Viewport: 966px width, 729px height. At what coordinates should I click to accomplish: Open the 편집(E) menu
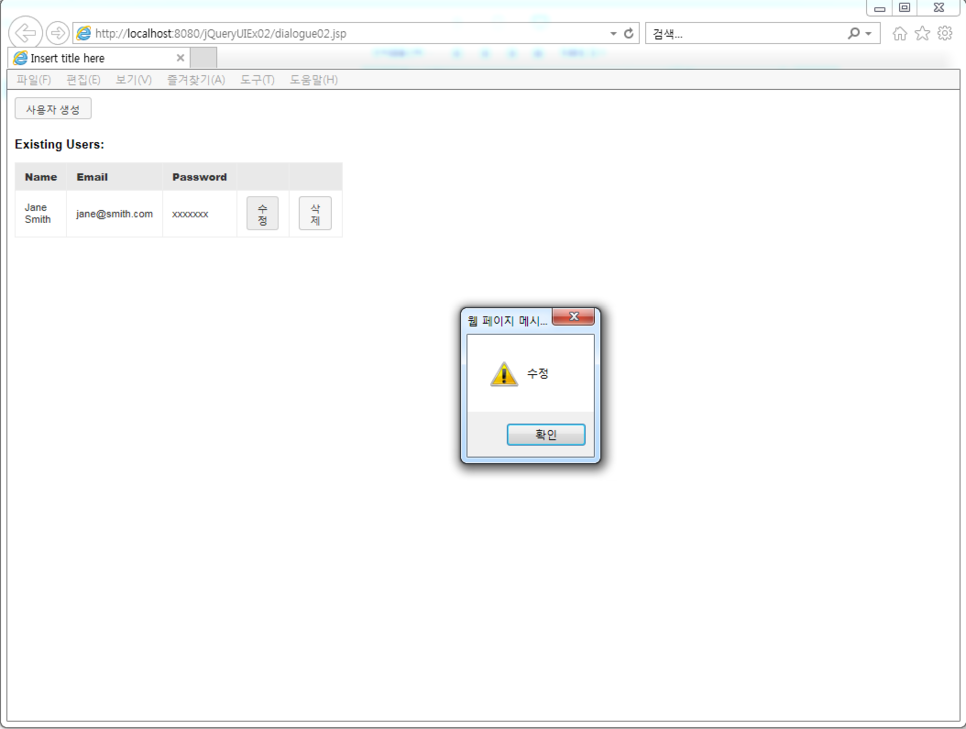point(83,79)
